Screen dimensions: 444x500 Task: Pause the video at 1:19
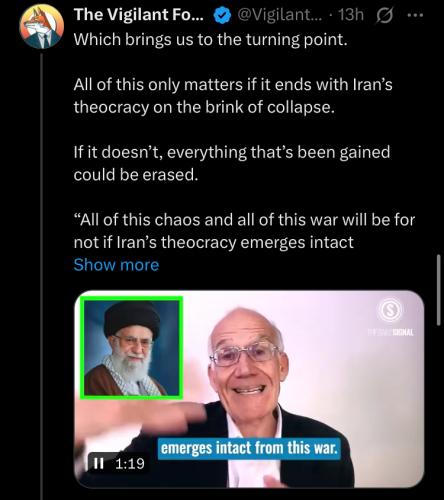coord(98,463)
